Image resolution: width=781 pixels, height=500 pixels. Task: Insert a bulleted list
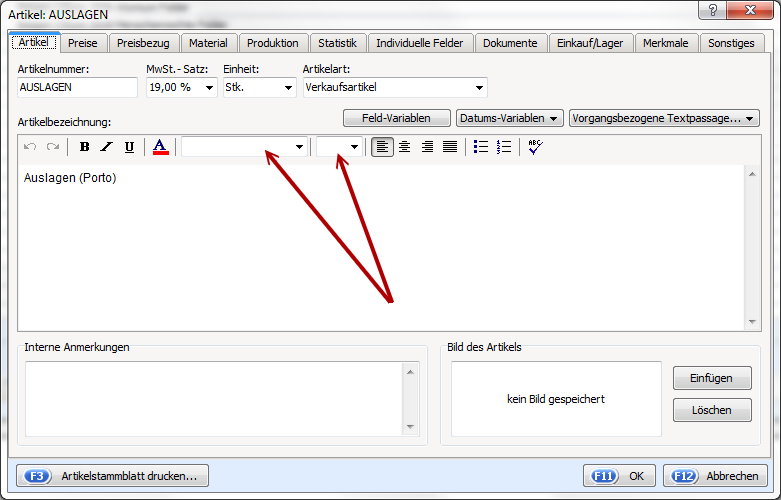[x=481, y=146]
